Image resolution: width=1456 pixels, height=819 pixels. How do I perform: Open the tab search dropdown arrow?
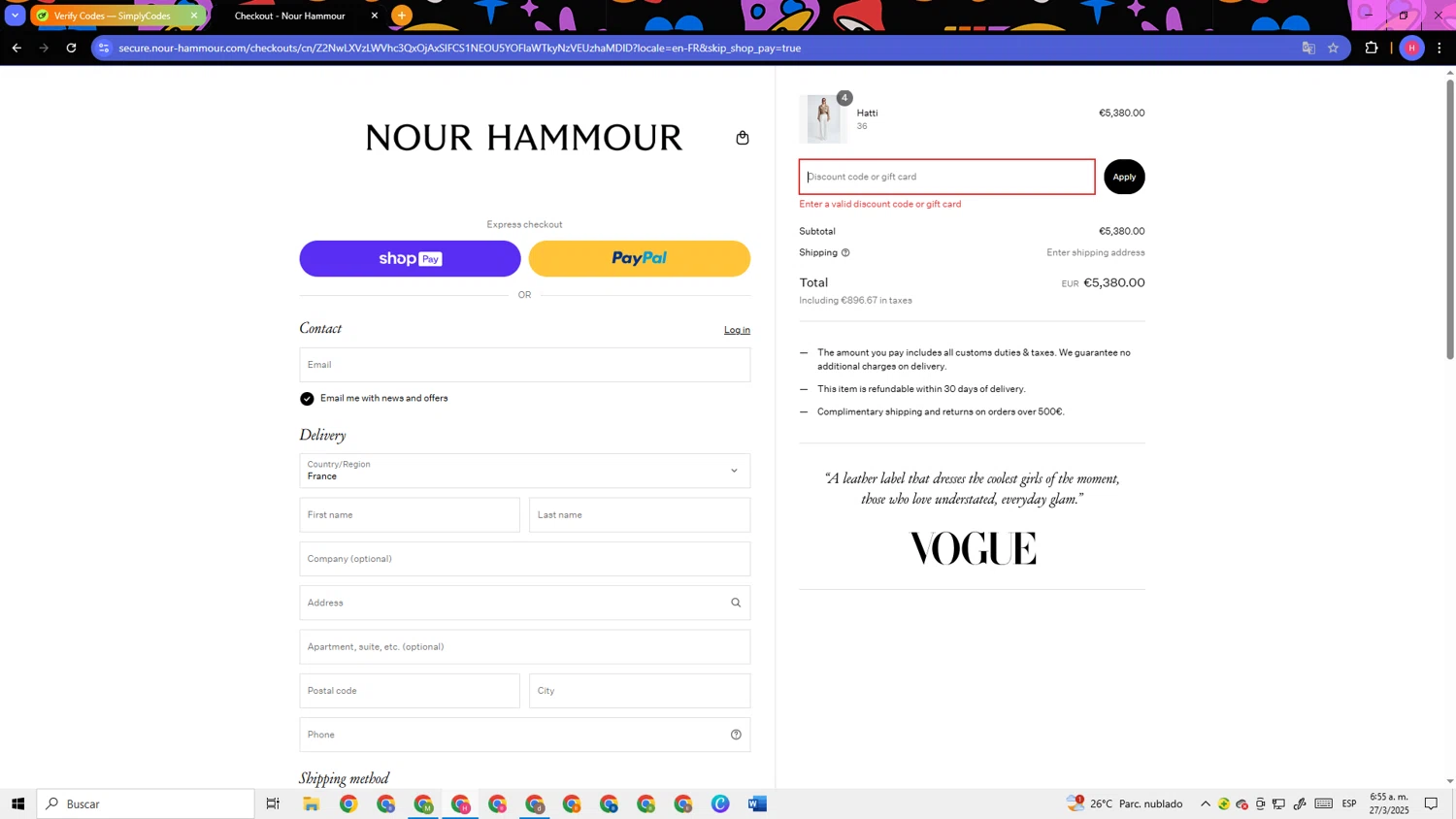(x=15, y=16)
